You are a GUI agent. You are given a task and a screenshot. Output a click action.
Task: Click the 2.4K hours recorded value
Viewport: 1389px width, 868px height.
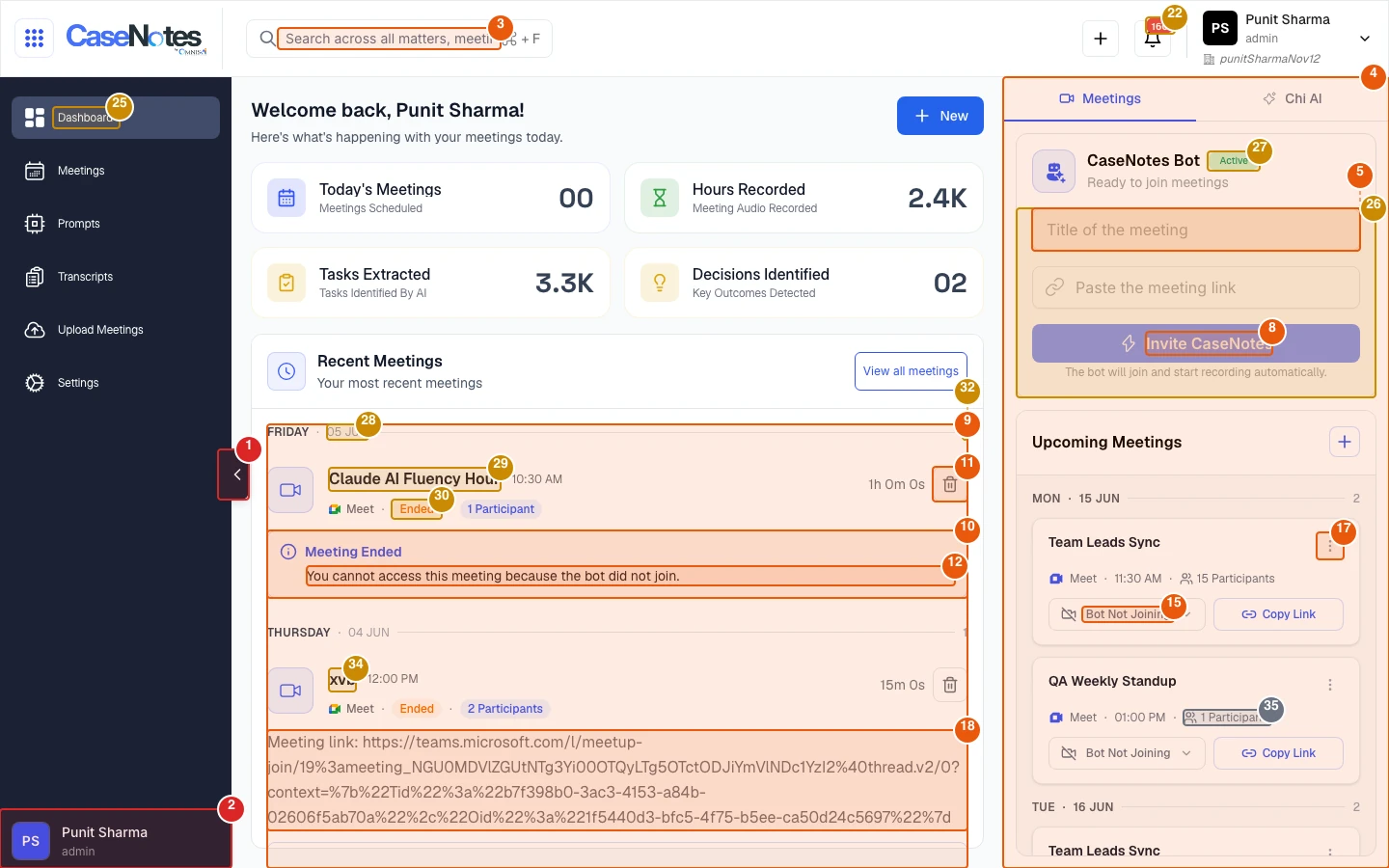coord(938,198)
